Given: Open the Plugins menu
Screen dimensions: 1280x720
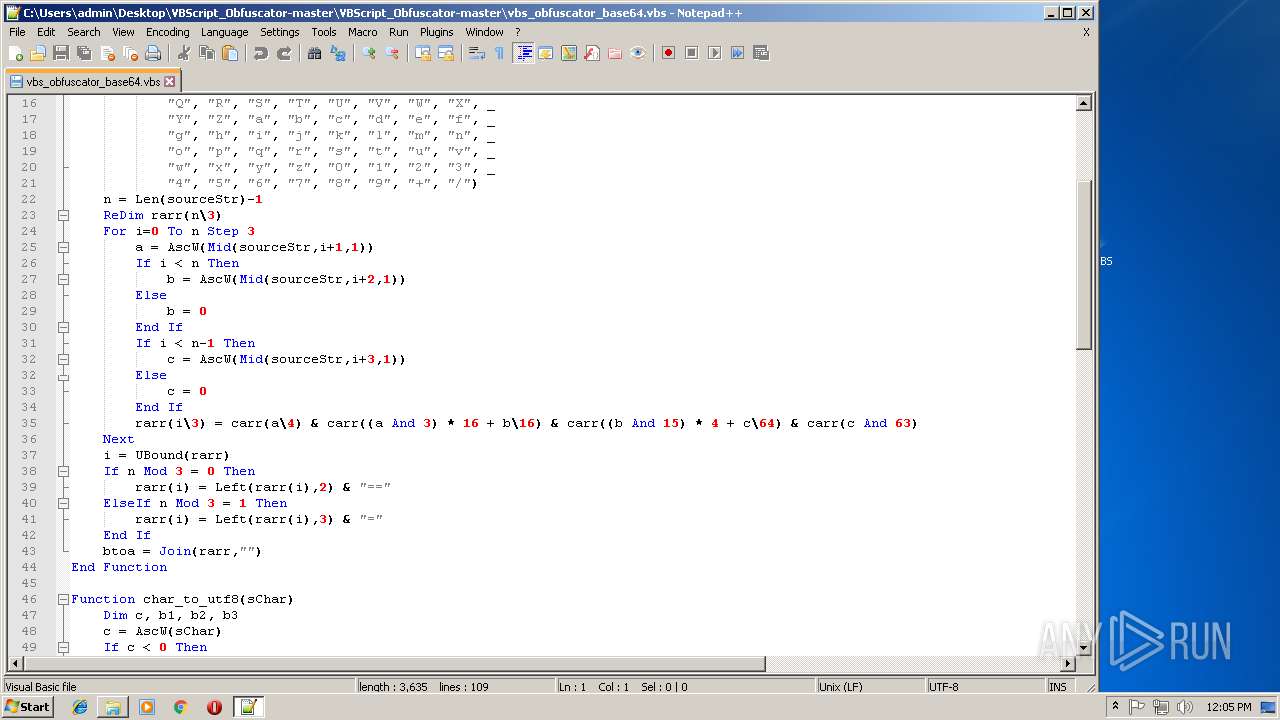Looking at the screenshot, I should point(436,32).
